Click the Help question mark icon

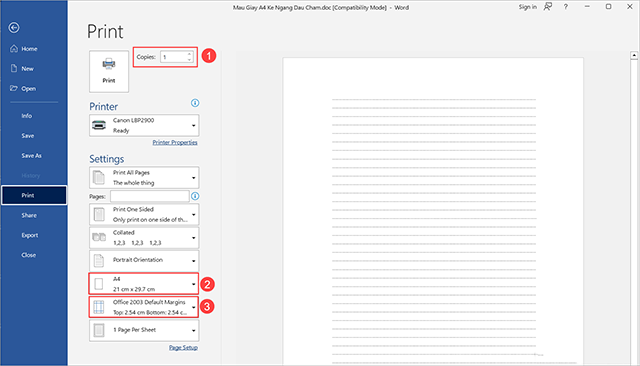(x=566, y=7)
